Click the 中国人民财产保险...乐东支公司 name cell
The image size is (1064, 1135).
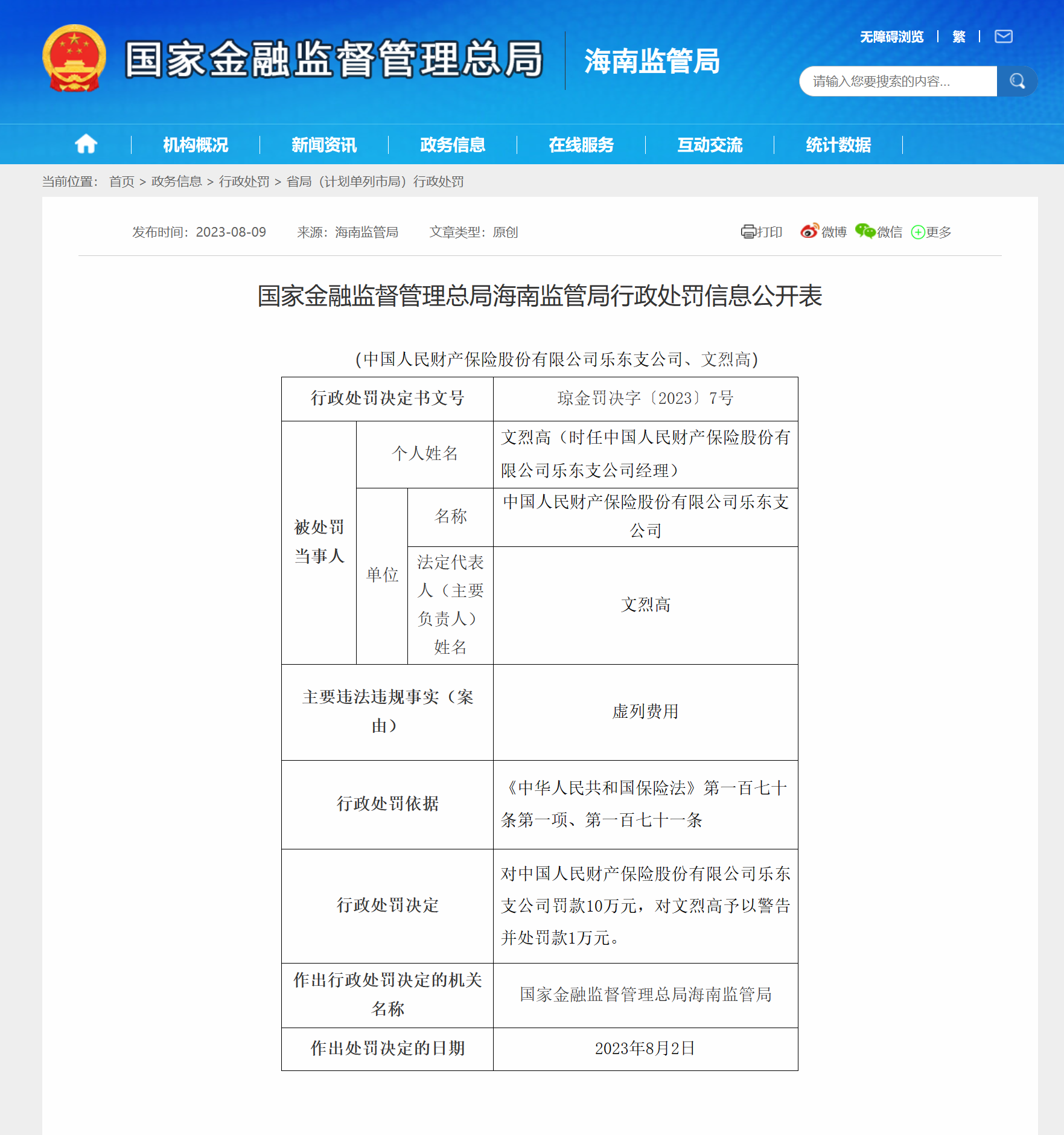pos(645,517)
